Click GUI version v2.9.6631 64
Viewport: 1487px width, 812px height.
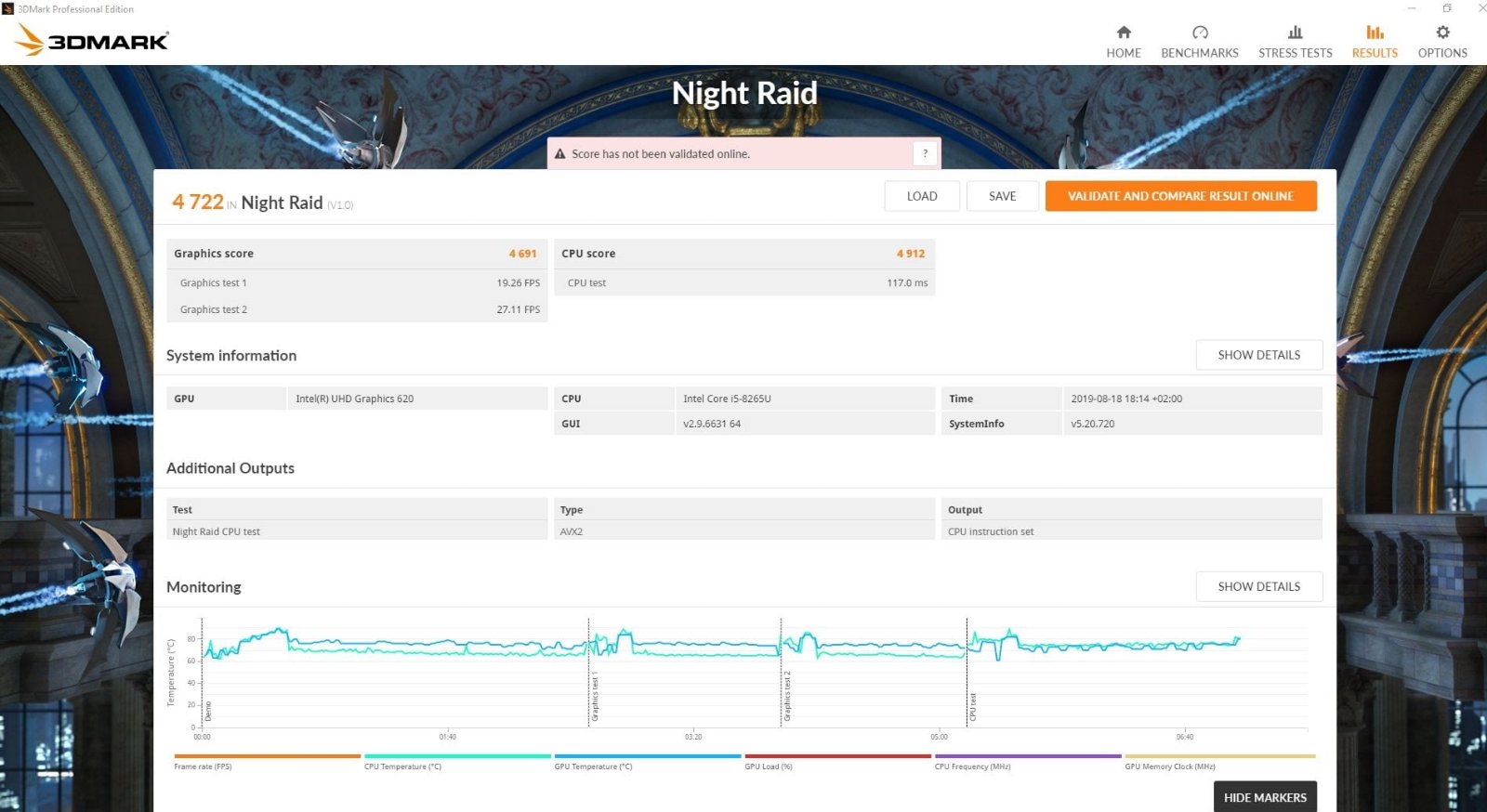click(712, 424)
